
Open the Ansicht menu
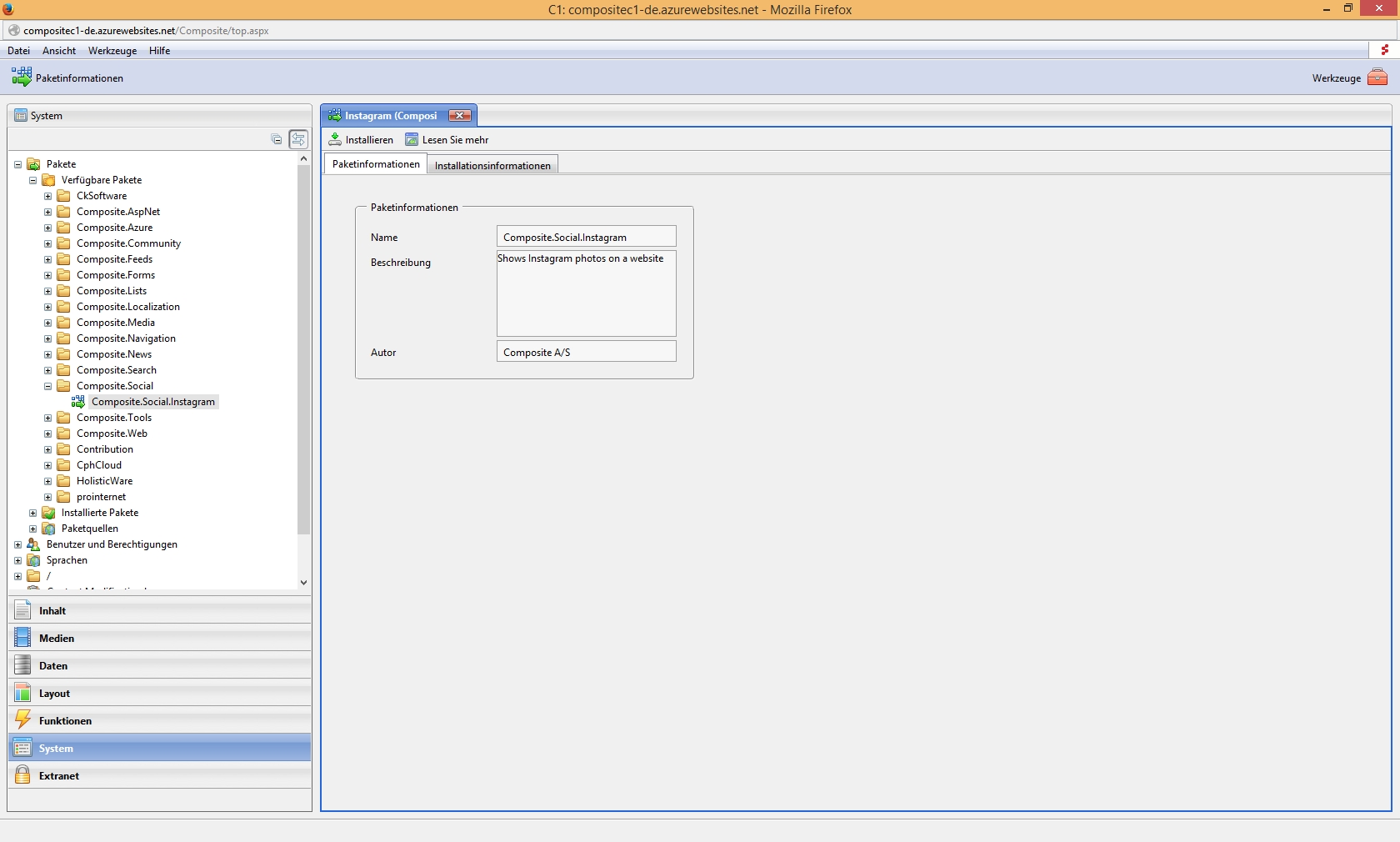59,51
